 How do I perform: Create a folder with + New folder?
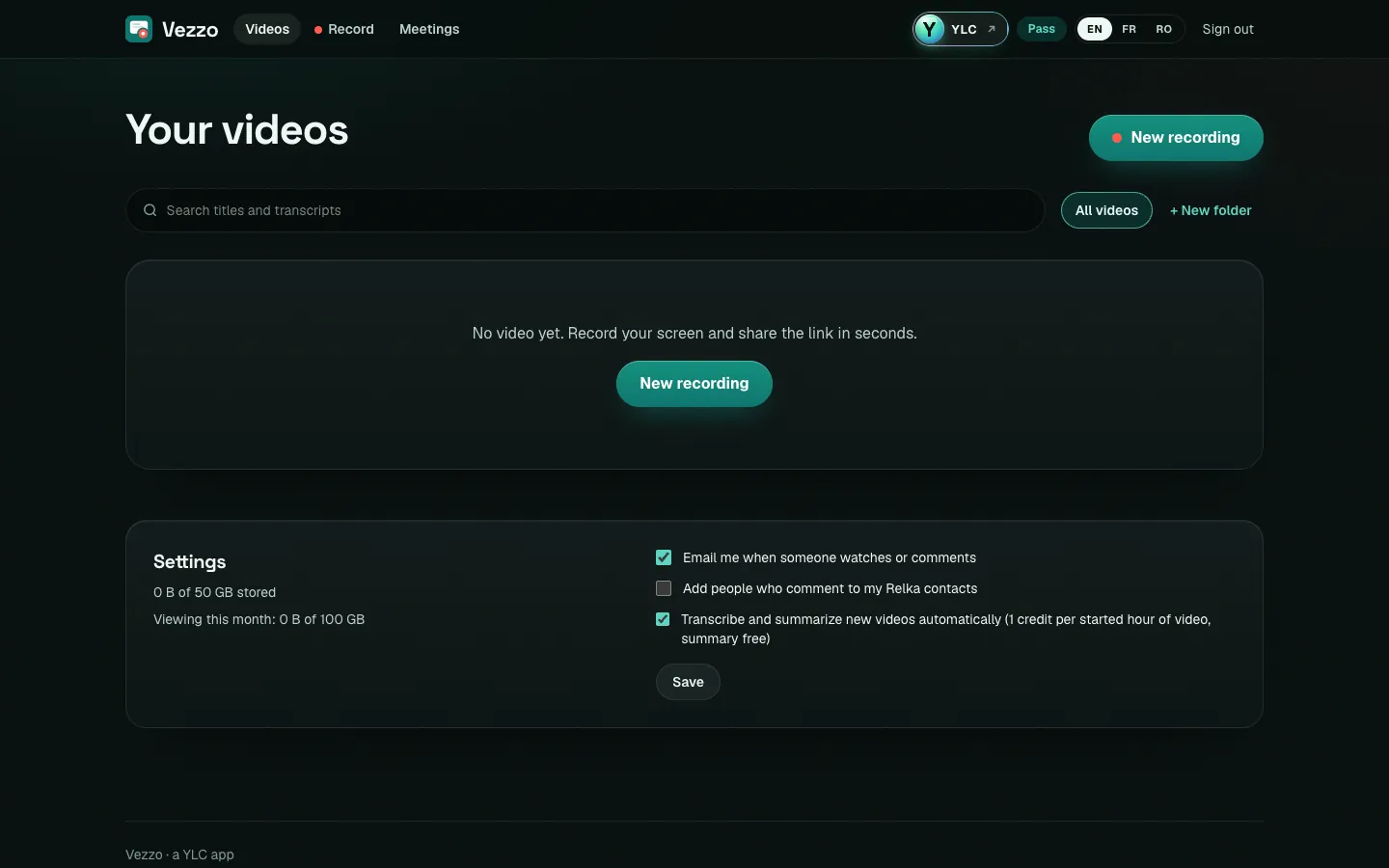(x=1211, y=210)
